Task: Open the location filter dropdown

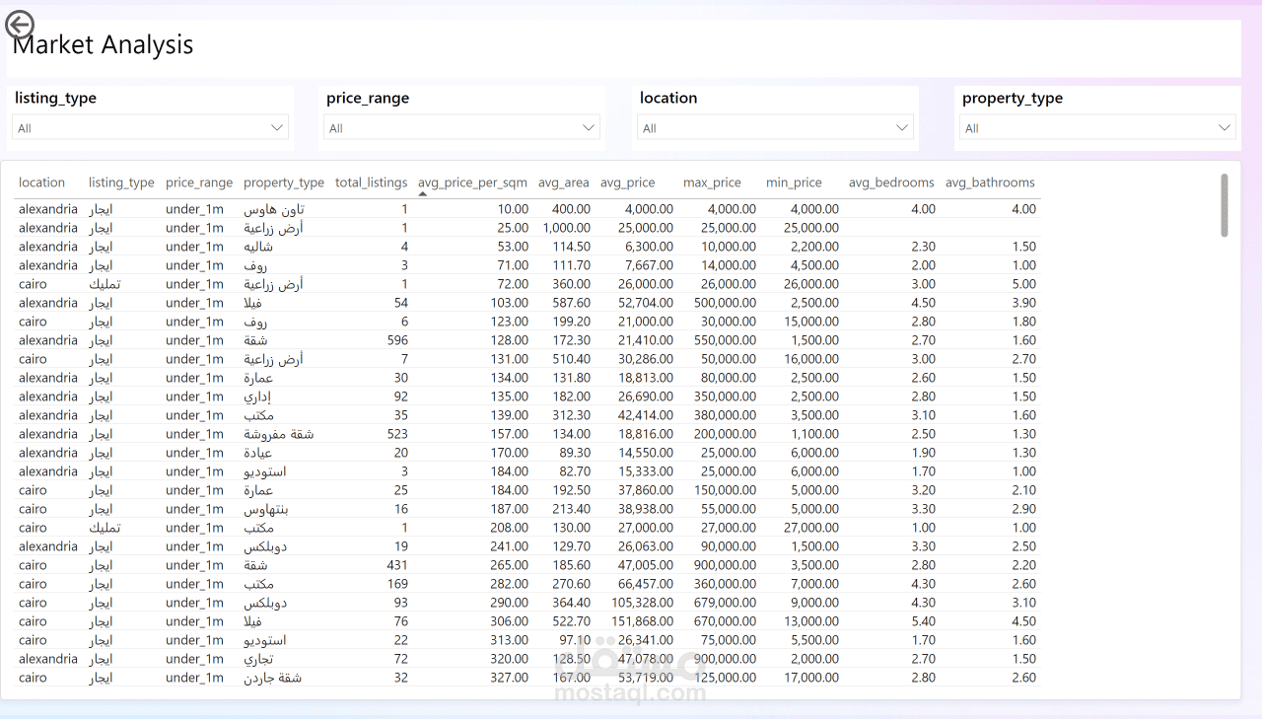Action: pos(776,127)
